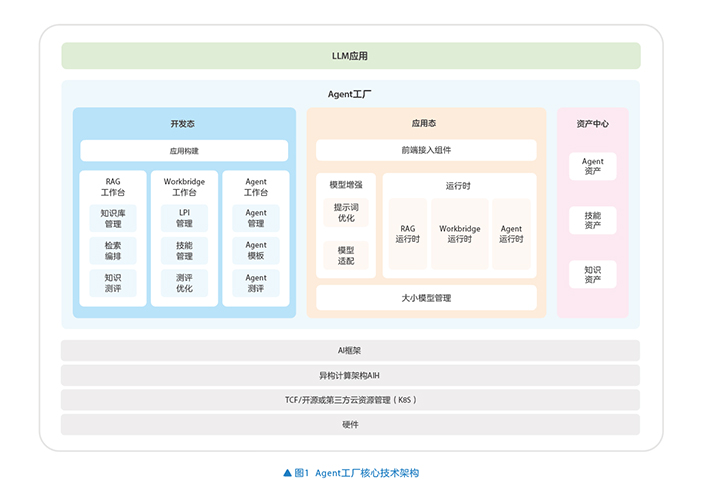Select the Agent 运行时 block
Viewport: 708px width, 500px height.
pos(511,234)
